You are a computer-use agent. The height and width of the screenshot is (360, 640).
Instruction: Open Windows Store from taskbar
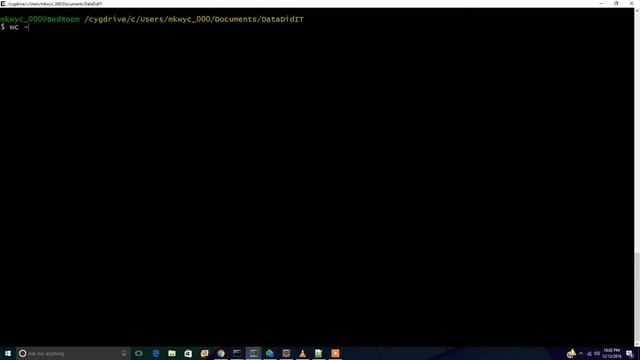188,353
